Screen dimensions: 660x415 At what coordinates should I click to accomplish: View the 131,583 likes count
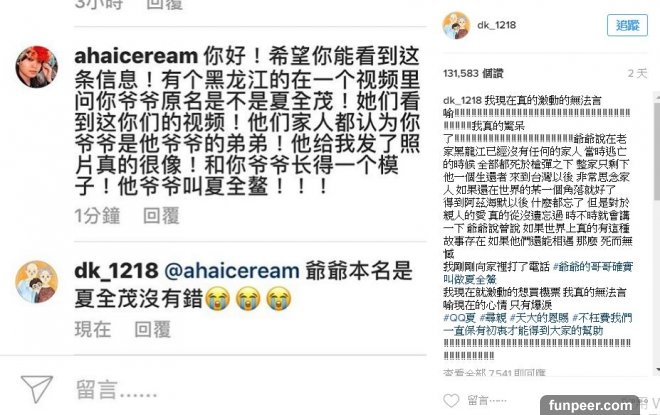tap(473, 74)
